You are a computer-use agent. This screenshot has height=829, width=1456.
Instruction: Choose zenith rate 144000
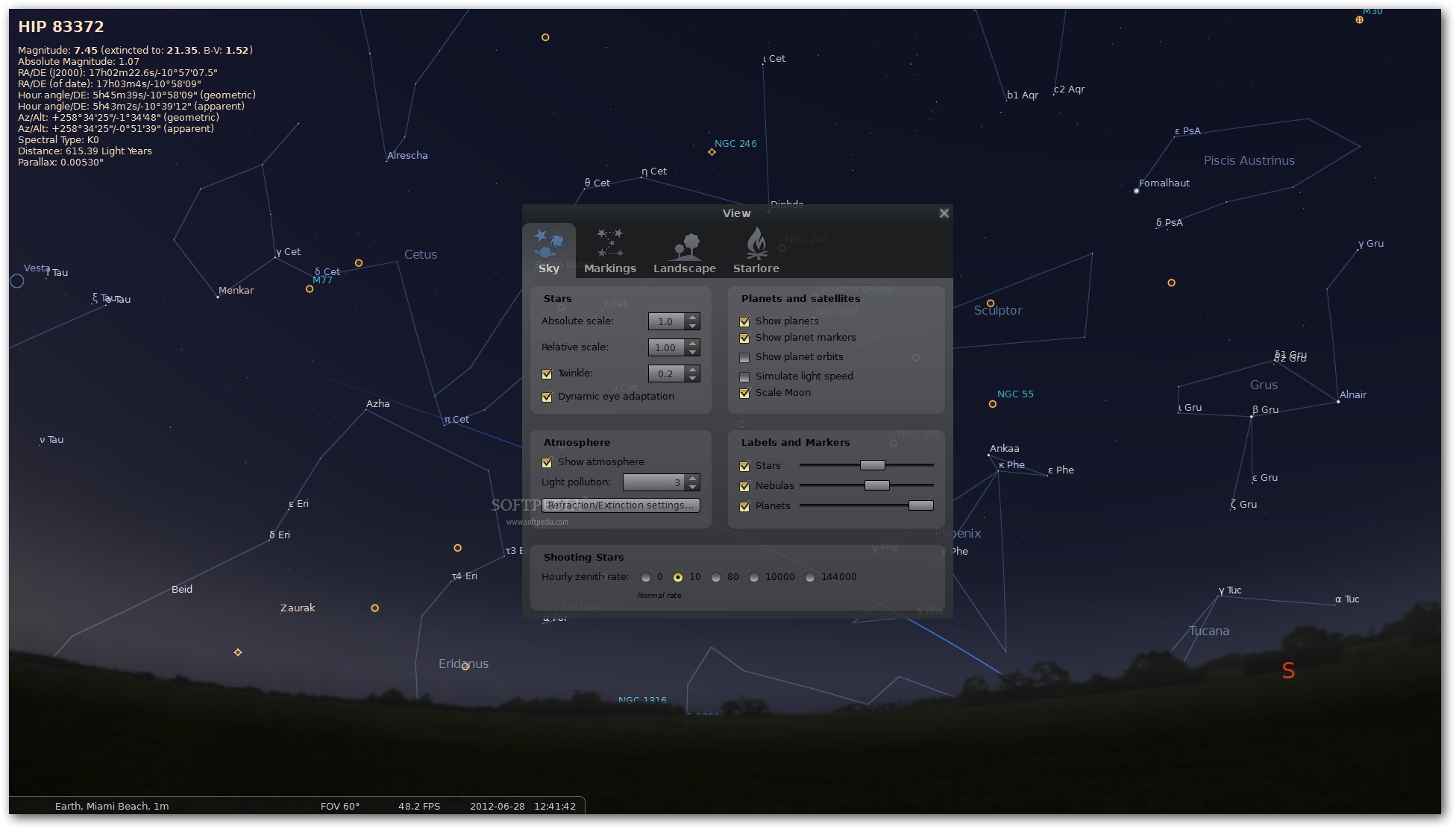[x=810, y=577]
